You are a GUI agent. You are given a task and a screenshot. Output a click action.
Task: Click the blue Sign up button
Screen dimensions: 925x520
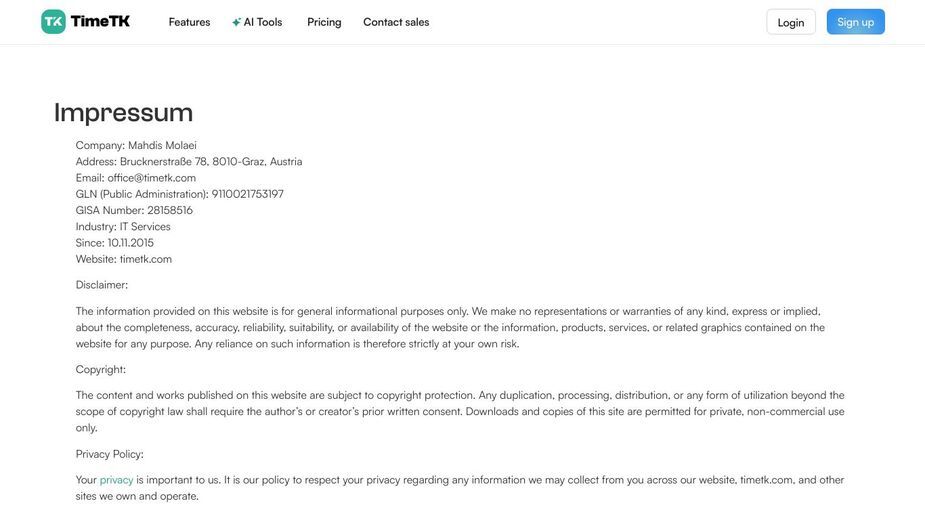pyautogui.click(x=855, y=22)
